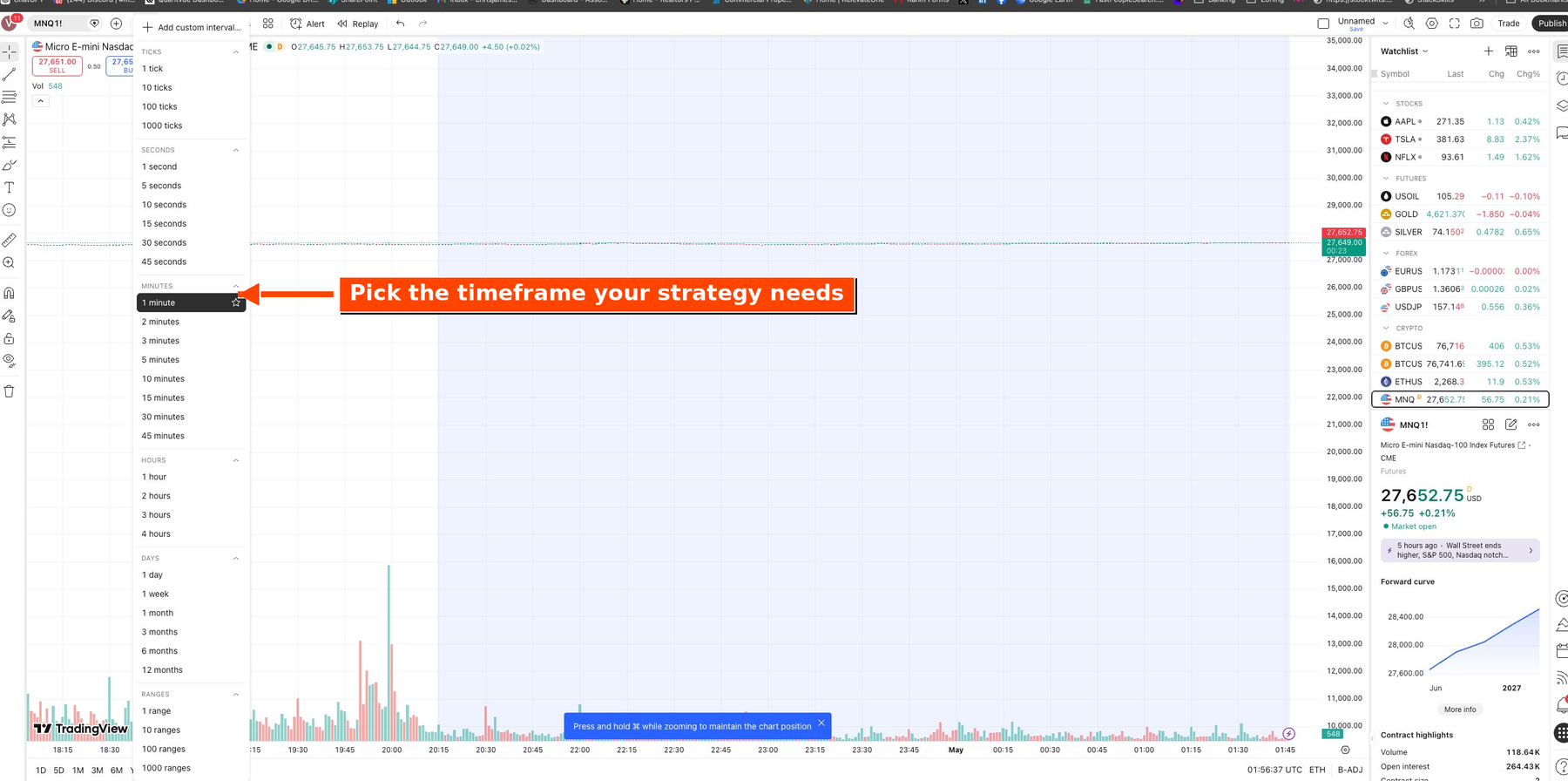Open watchlist advanced view table icon
The width and height of the screenshot is (1568, 781).
coord(1511,51)
